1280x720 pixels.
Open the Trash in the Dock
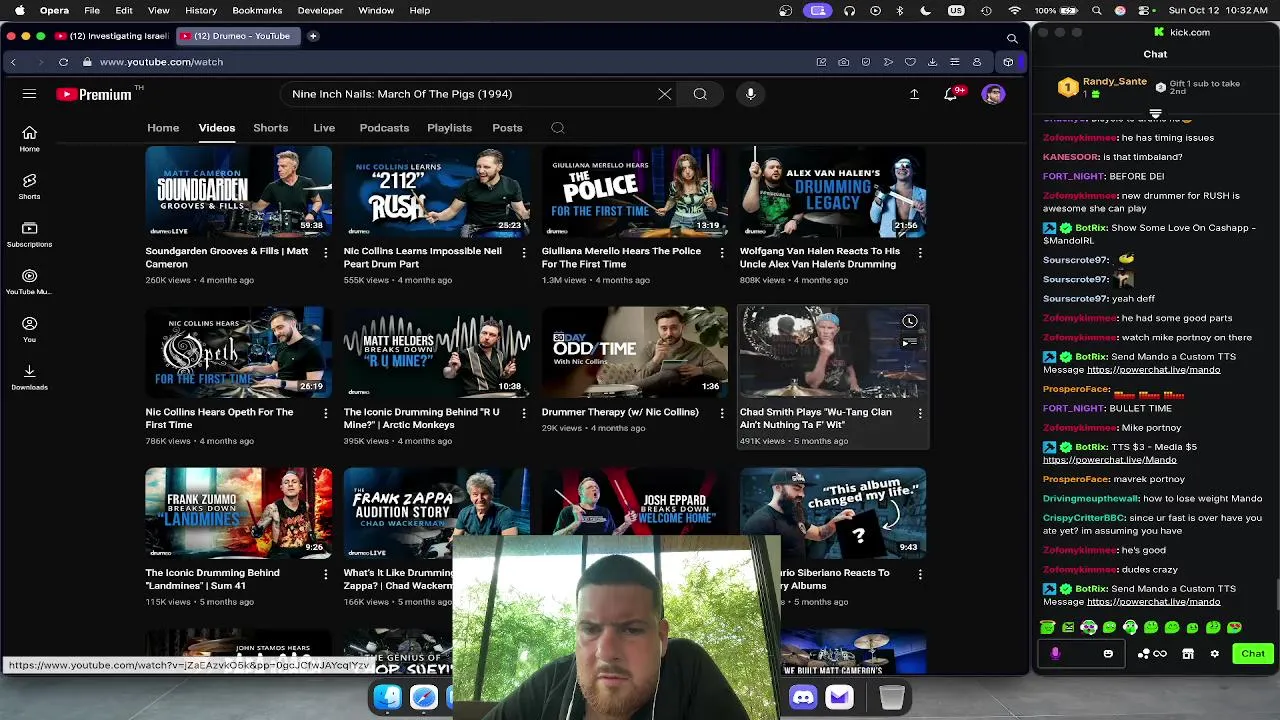[892, 697]
